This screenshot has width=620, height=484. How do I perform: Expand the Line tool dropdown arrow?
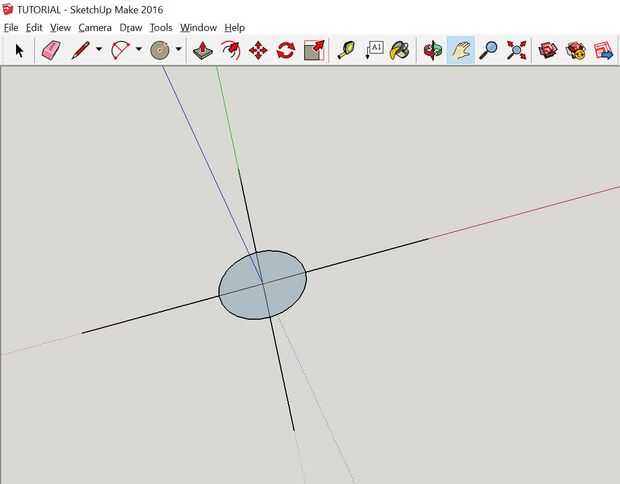tap(99, 49)
